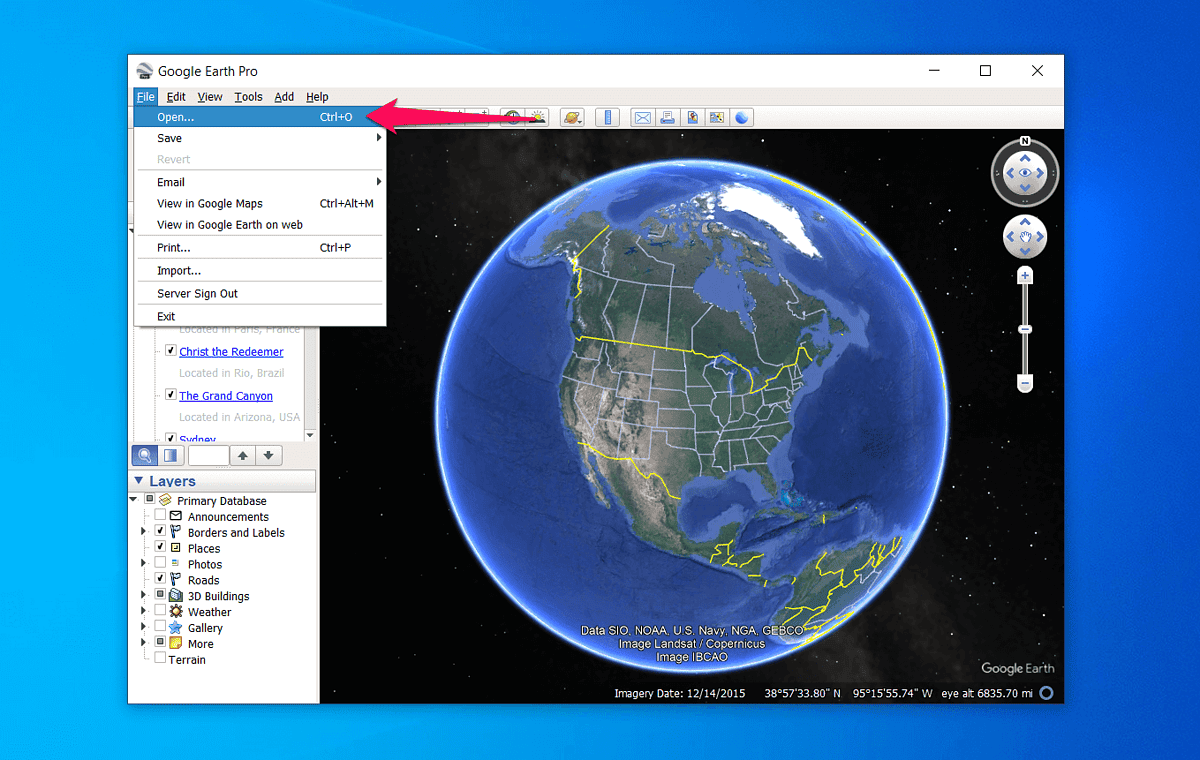Choose Import... from the File menu
1200x760 pixels.
click(260, 271)
